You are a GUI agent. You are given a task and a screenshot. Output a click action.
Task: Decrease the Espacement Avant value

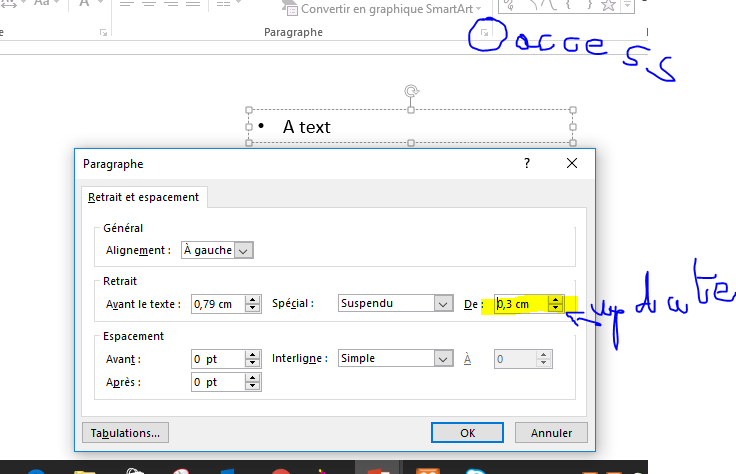(x=253, y=363)
